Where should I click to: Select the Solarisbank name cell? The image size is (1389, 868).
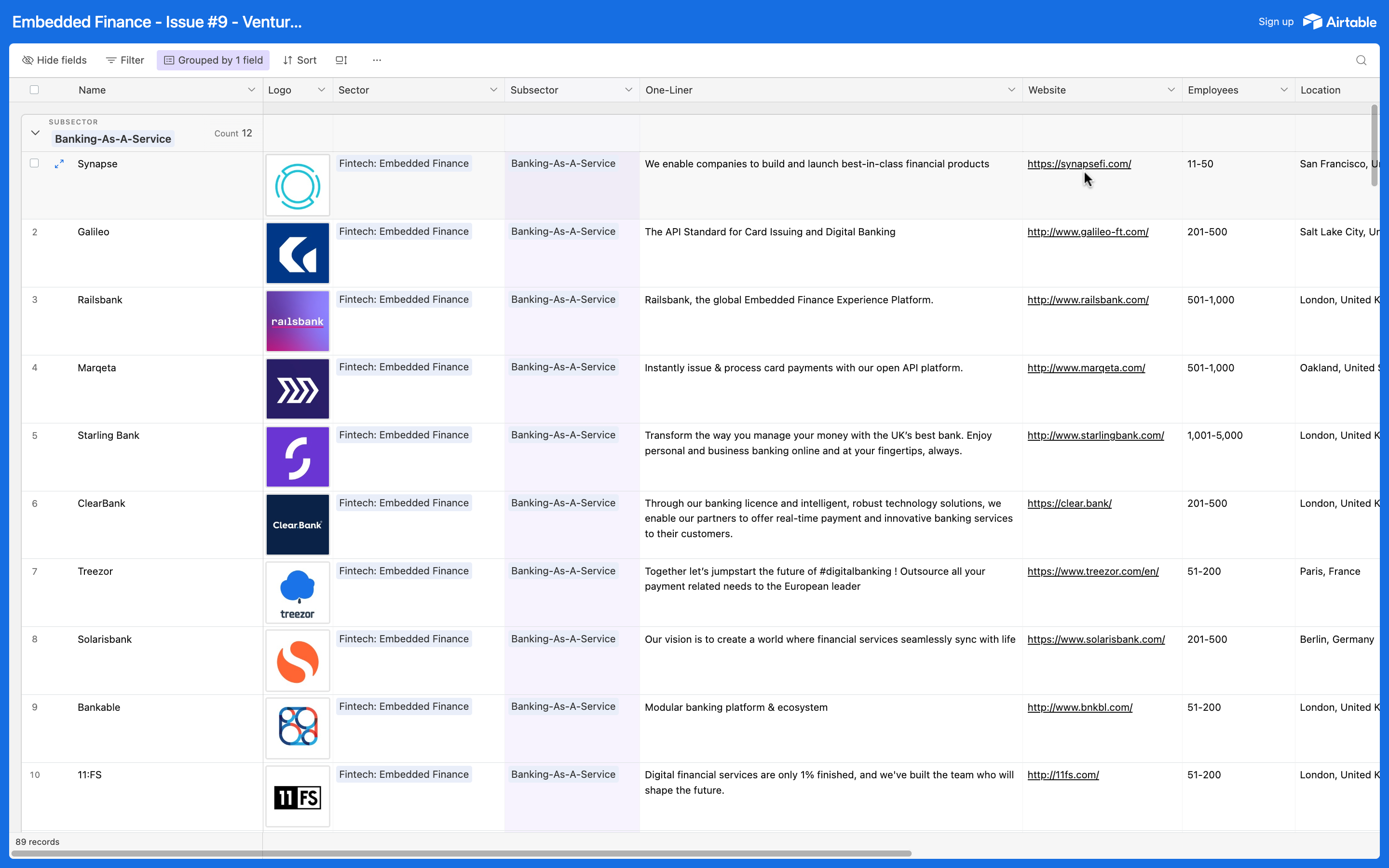[142, 661]
